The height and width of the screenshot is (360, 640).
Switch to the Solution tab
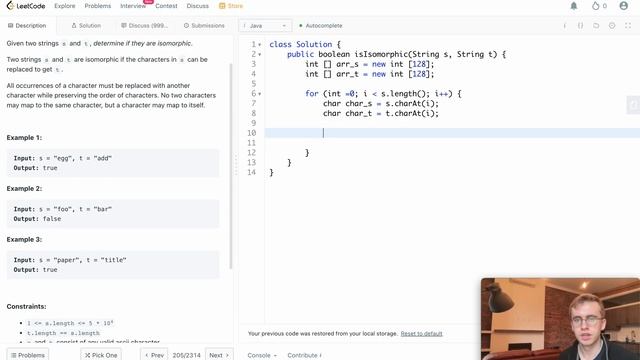(86, 25)
